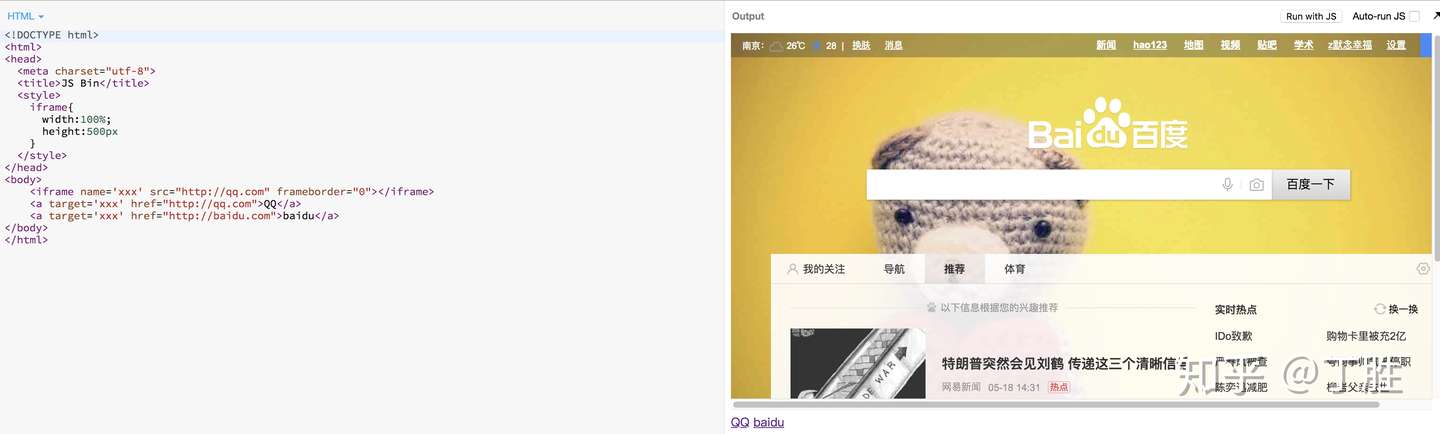The image size is (1440, 434).
Task: Click the Baidu logo
Action: click(1107, 124)
